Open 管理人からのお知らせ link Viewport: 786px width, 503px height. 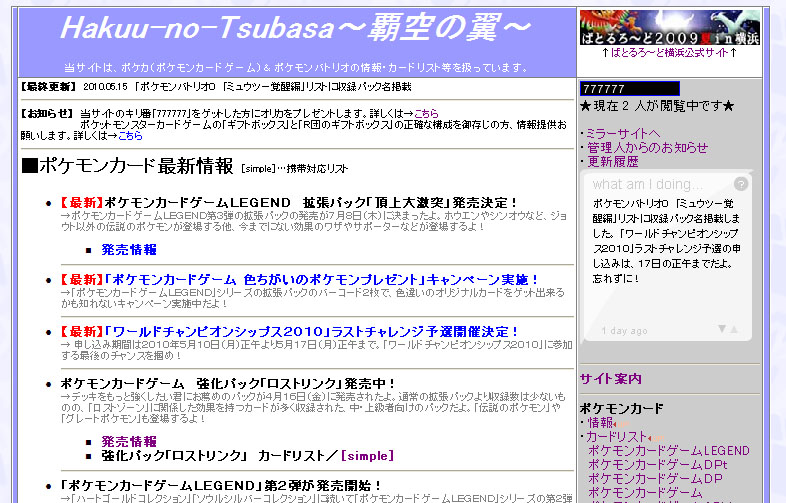point(647,147)
